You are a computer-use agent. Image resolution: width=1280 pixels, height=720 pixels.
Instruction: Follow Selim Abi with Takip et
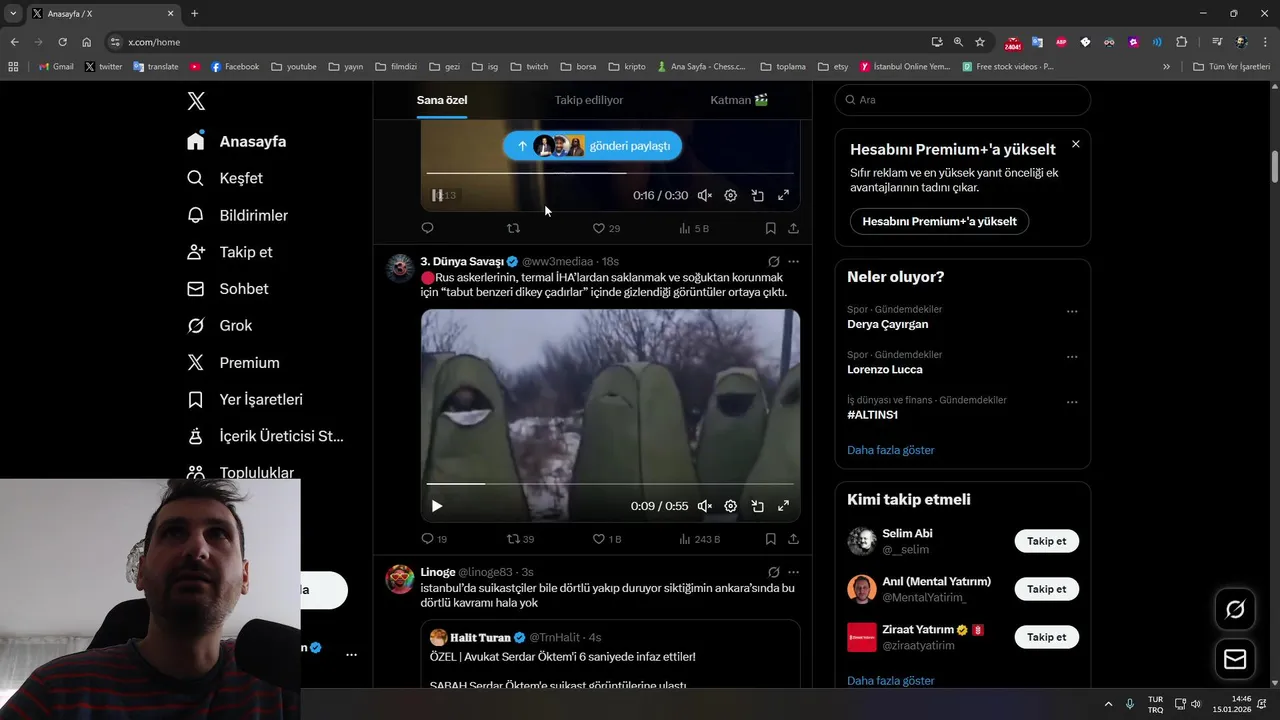(1046, 541)
